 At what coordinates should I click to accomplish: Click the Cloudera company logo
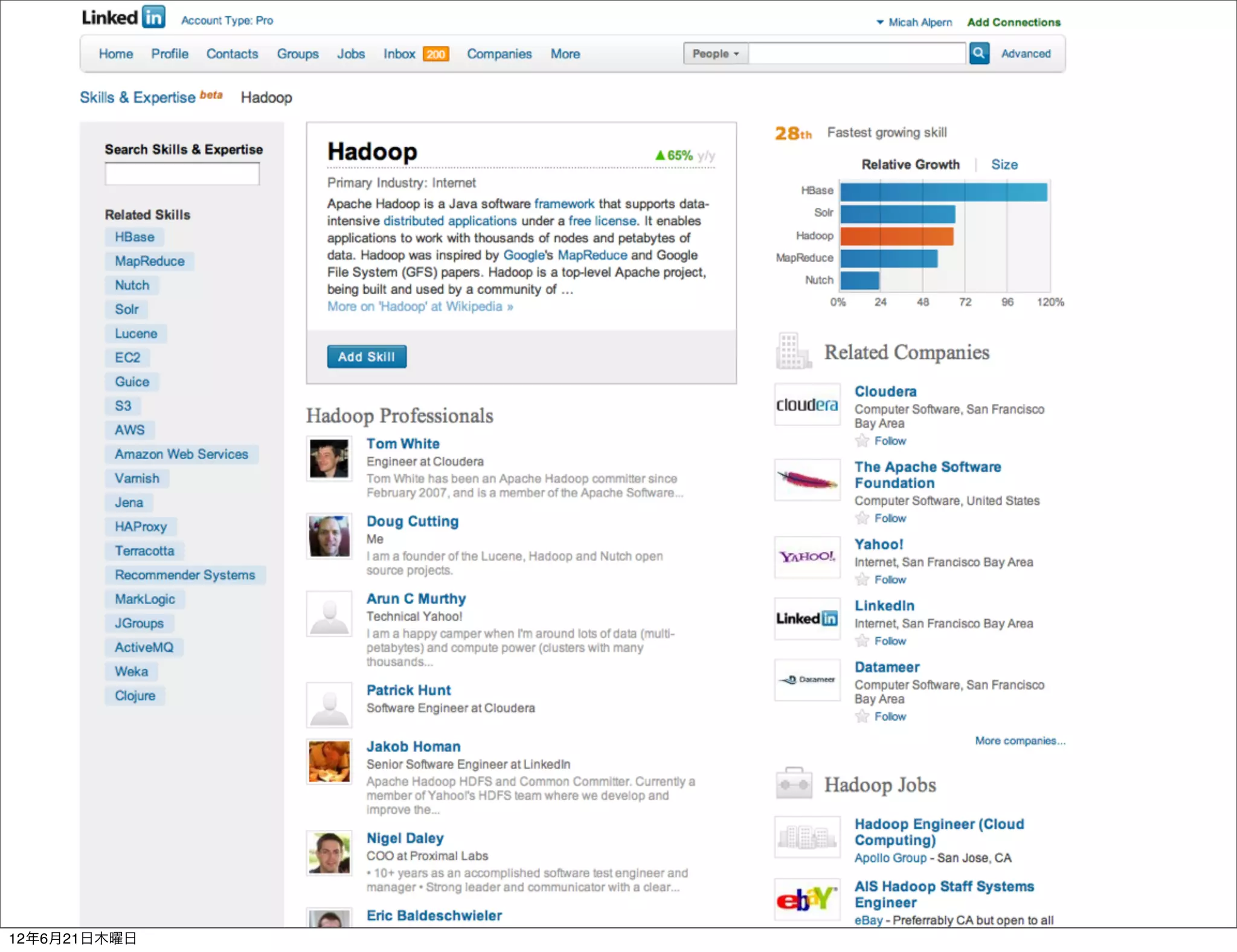point(807,405)
